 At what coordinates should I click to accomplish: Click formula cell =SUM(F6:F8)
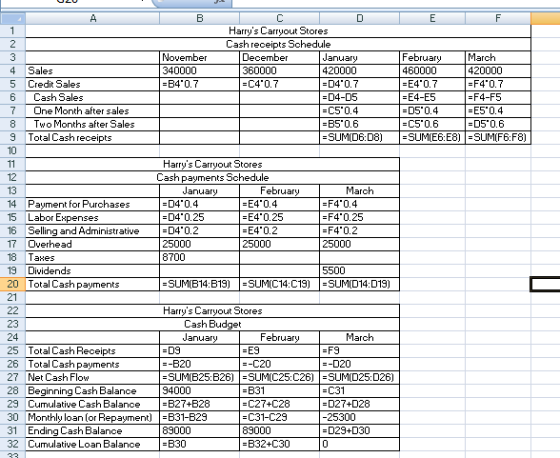[498, 138]
